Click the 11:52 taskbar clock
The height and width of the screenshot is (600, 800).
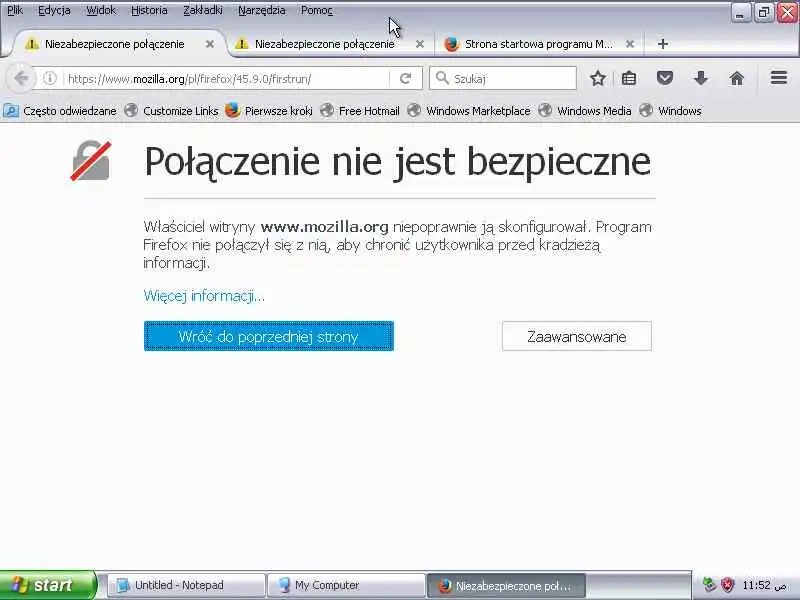pyautogui.click(x=764, y=585)
